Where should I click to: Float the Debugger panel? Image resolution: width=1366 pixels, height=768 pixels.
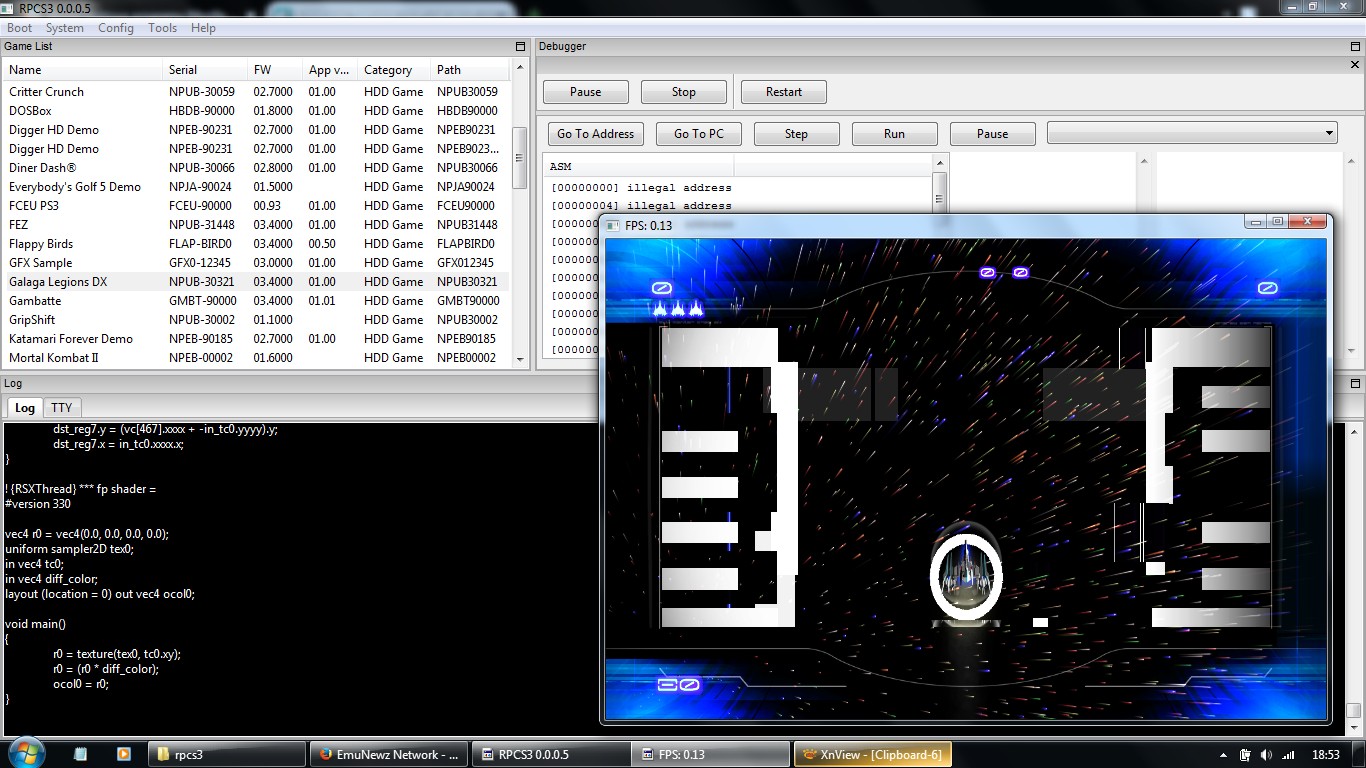click(1356, 47)
